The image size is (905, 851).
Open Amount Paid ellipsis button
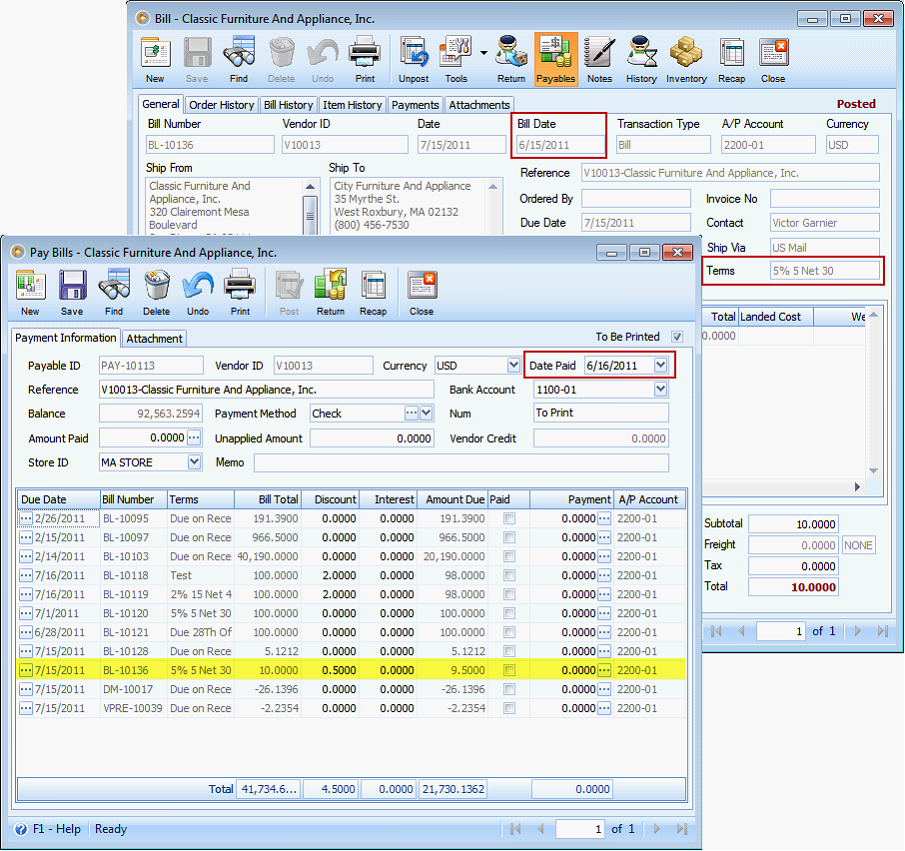194,438
